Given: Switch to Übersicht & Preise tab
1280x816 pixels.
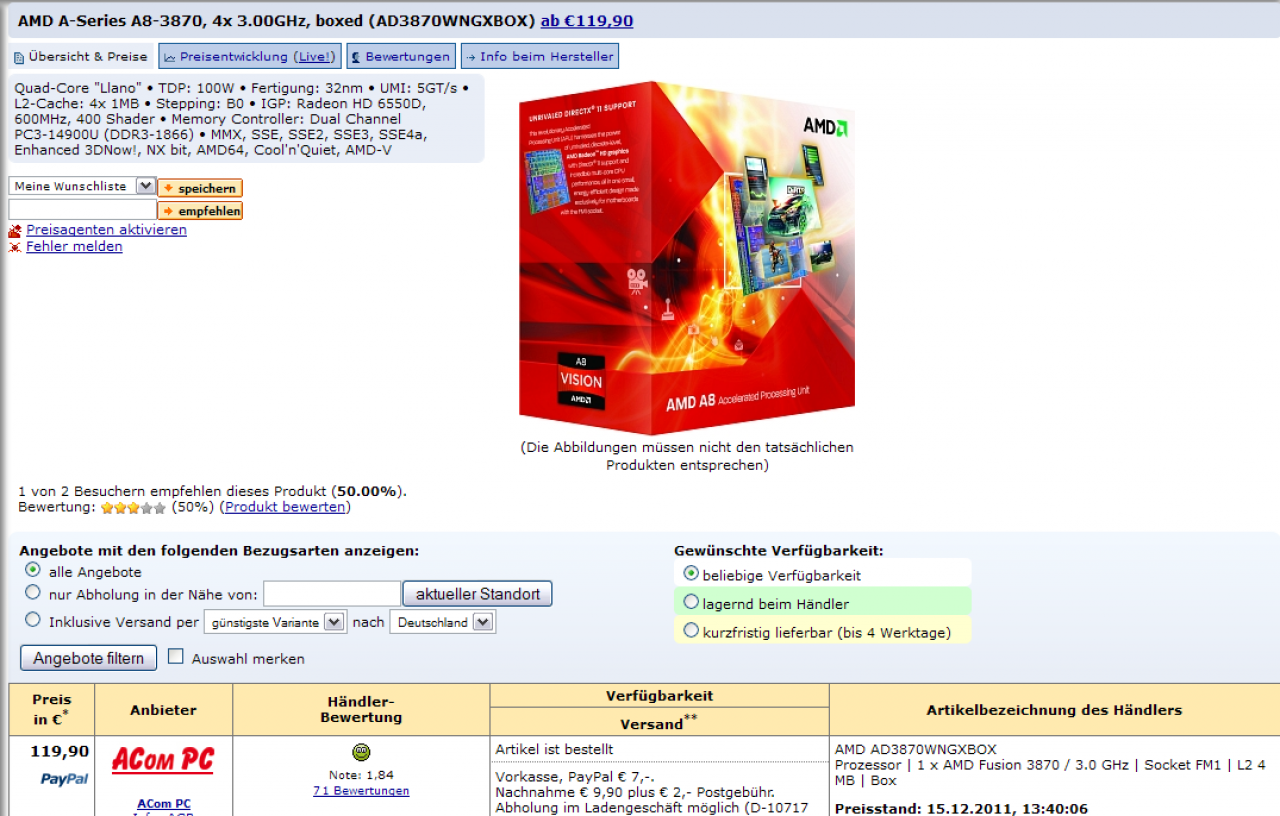Looking at the screenshot, I should pos(81,56).
